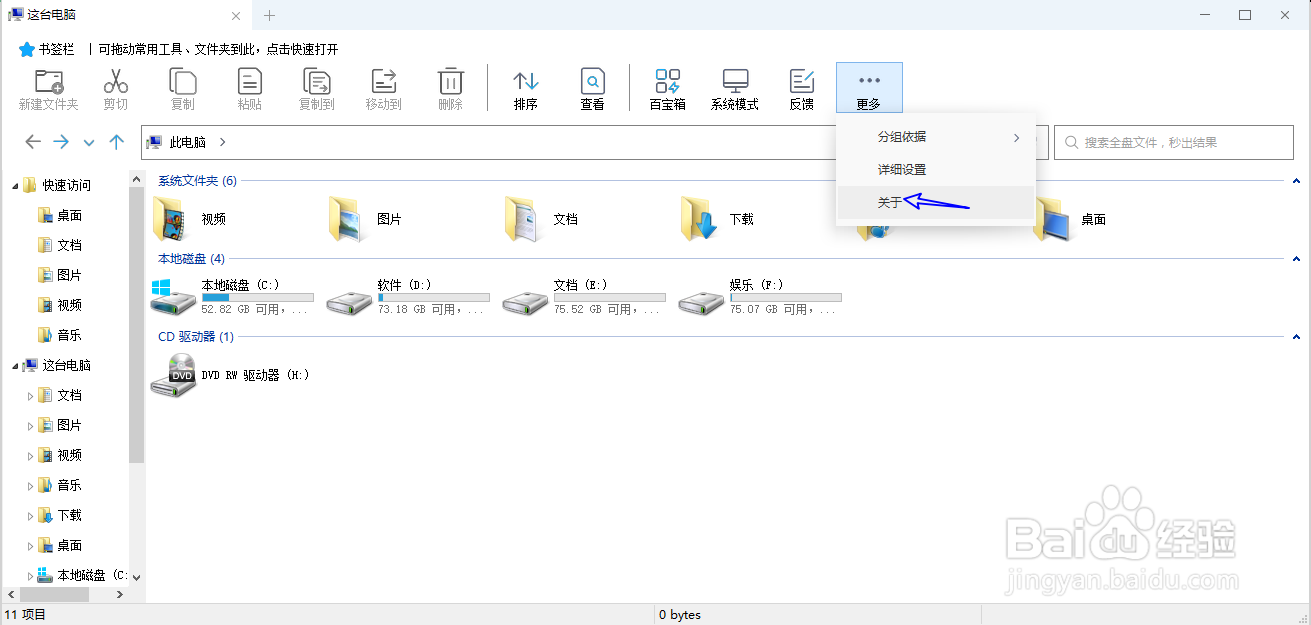
Task: Expand the Music (音乐) node under 这台电脑
Action: (x=30, y=485)
